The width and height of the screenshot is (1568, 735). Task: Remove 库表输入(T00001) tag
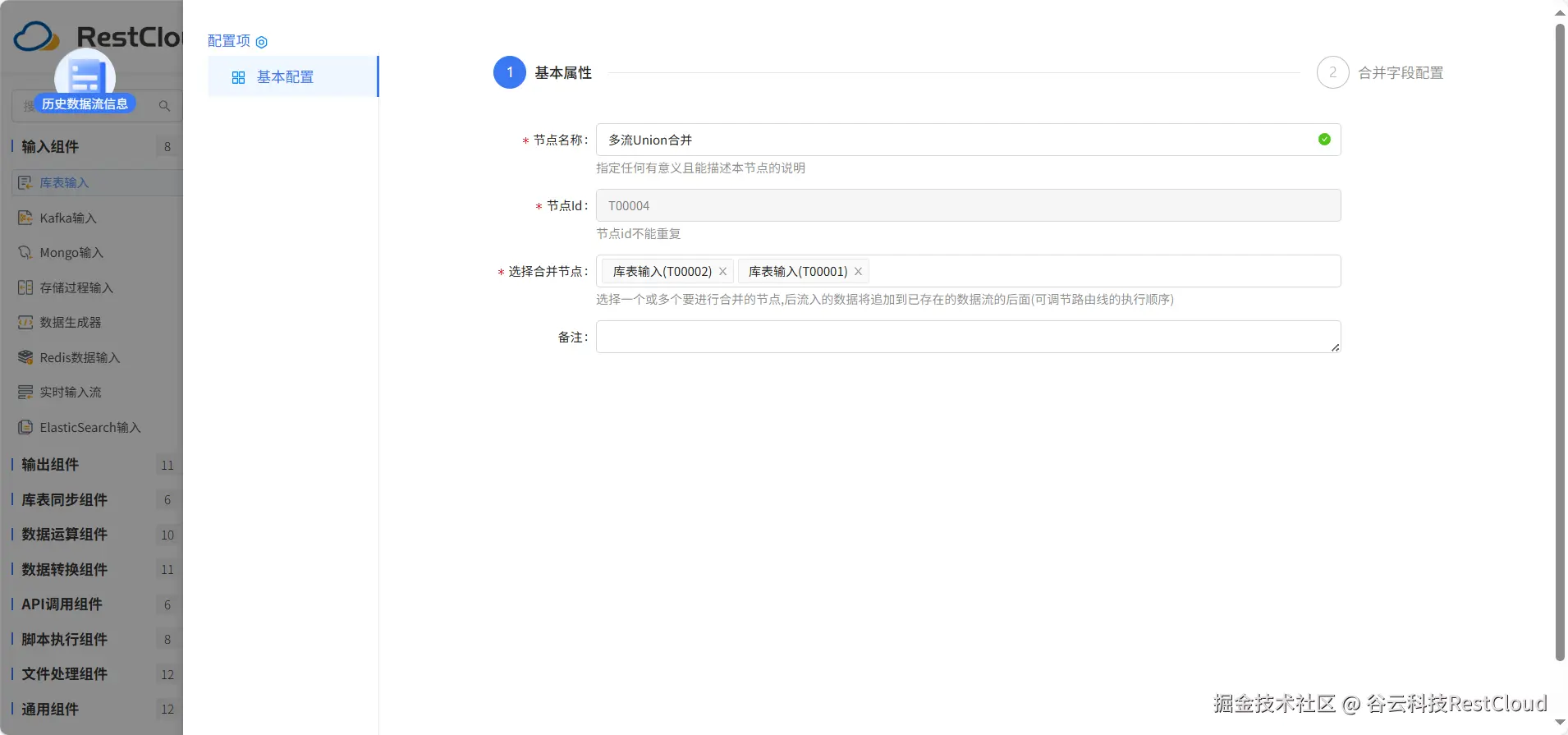(x=858, y=271)
